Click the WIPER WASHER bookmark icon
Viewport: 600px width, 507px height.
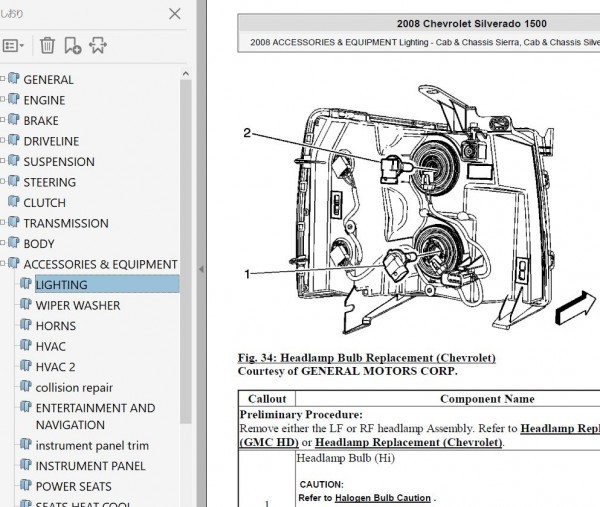(x=26, y=304)
